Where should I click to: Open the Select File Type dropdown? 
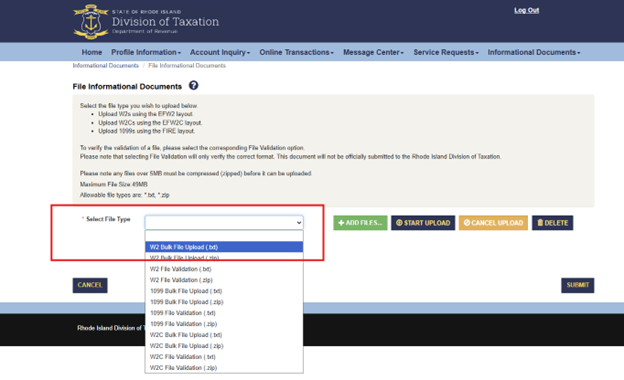[224, 222]
